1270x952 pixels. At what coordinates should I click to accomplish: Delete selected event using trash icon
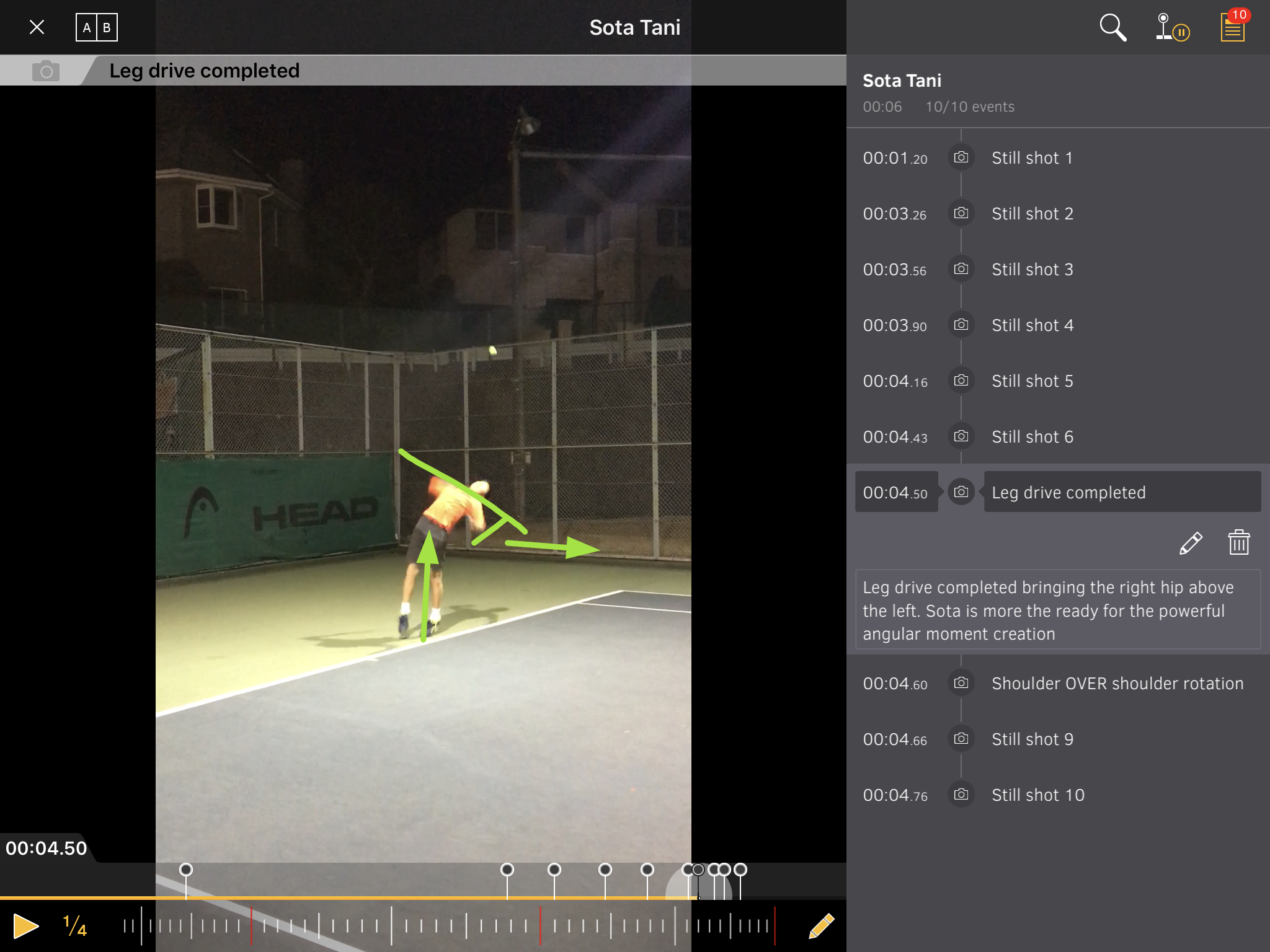[x=1238, y=543]
